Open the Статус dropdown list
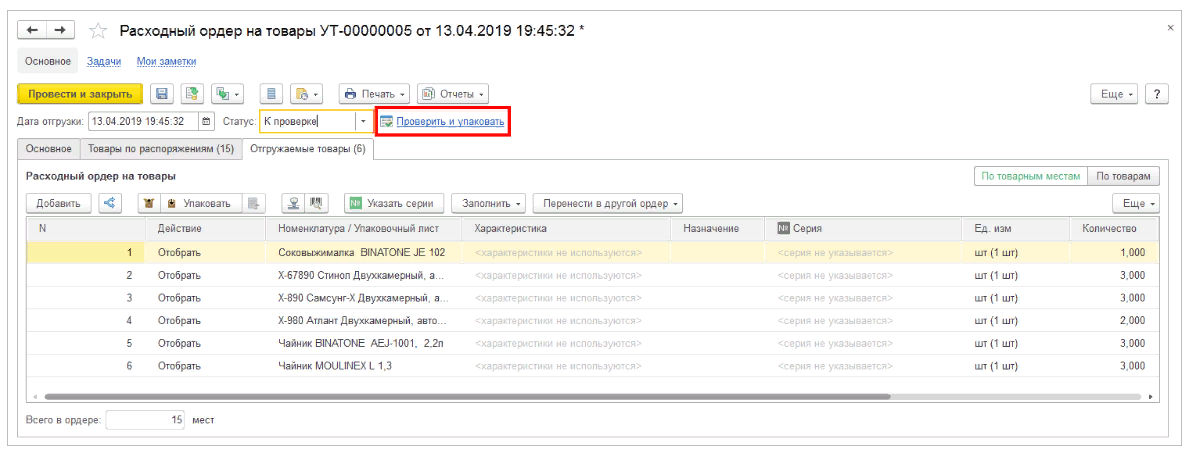Image resolution: width=1190 pixels, height=463 pixels. click(364, 122)
